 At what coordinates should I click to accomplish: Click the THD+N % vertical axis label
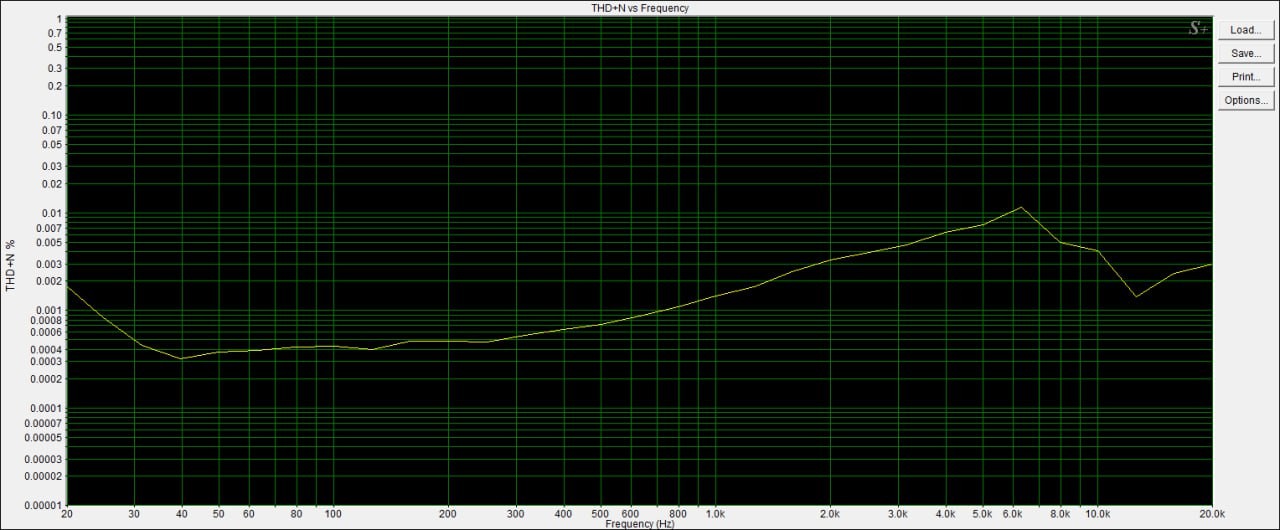click(11, 265)
